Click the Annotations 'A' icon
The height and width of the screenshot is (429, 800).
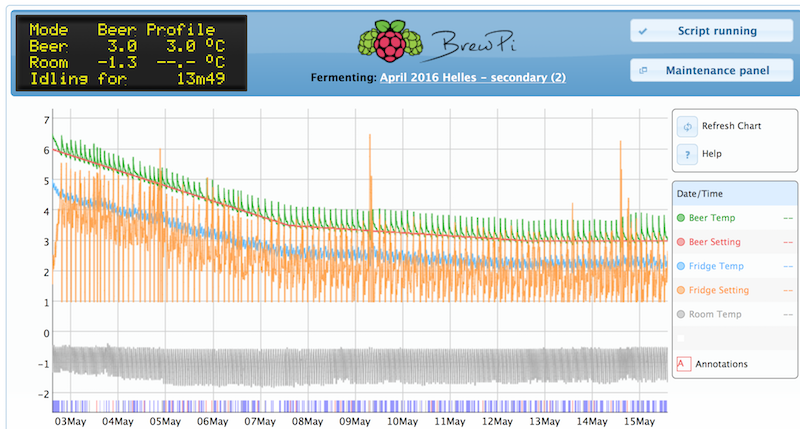(681, 364)
